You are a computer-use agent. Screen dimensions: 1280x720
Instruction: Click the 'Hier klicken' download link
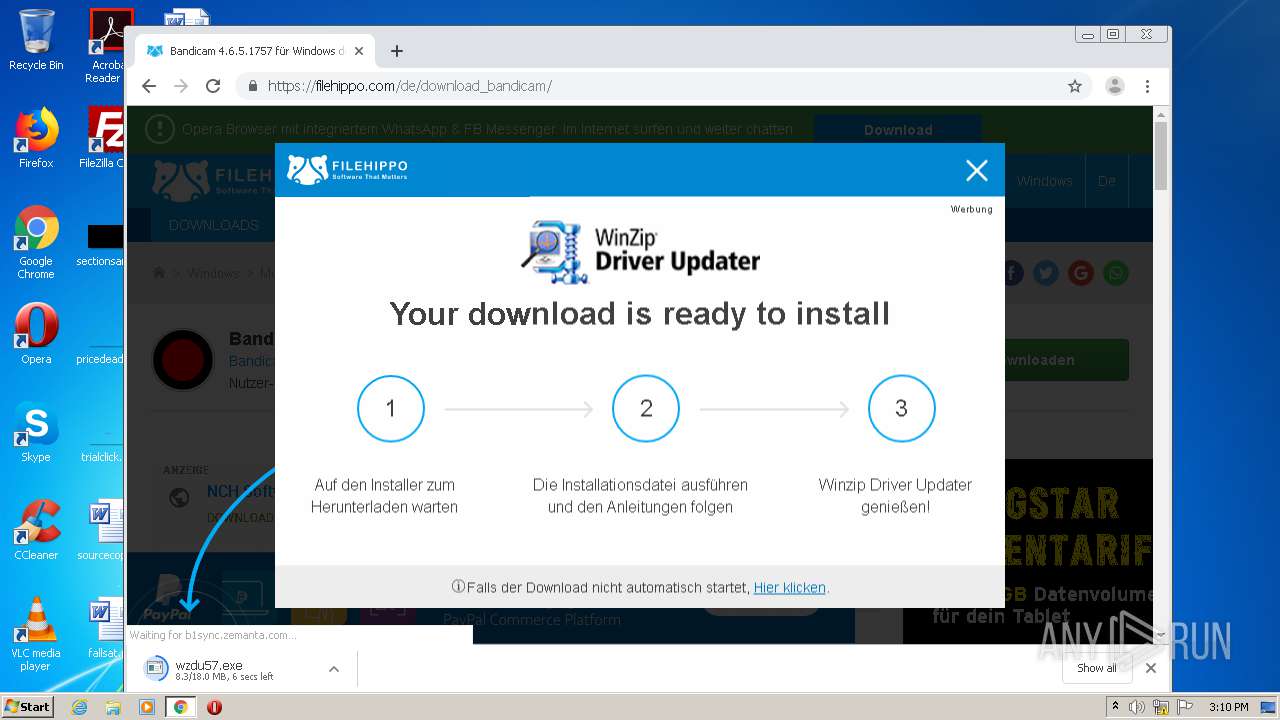[x=789, y=588]
